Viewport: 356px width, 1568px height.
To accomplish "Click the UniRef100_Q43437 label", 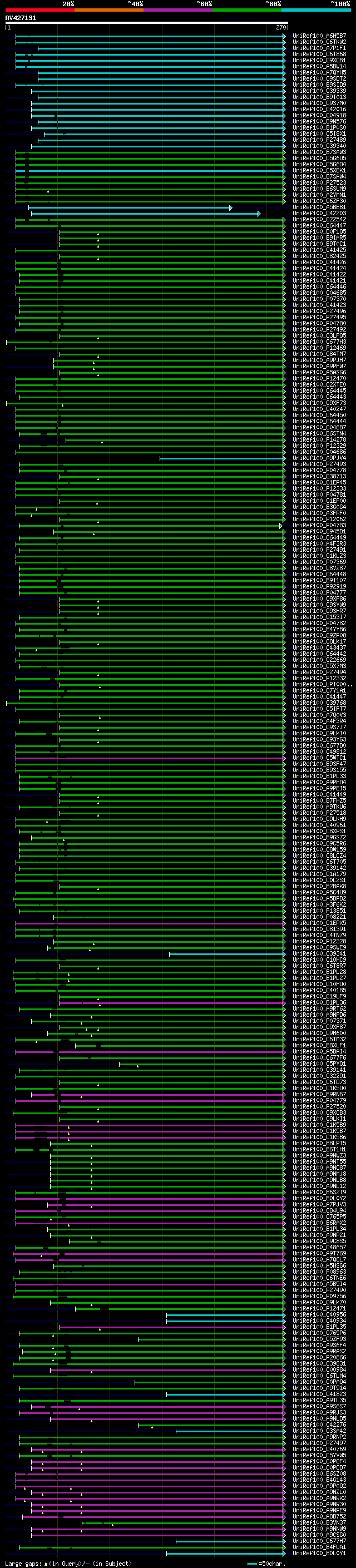I will coord(319,647).
